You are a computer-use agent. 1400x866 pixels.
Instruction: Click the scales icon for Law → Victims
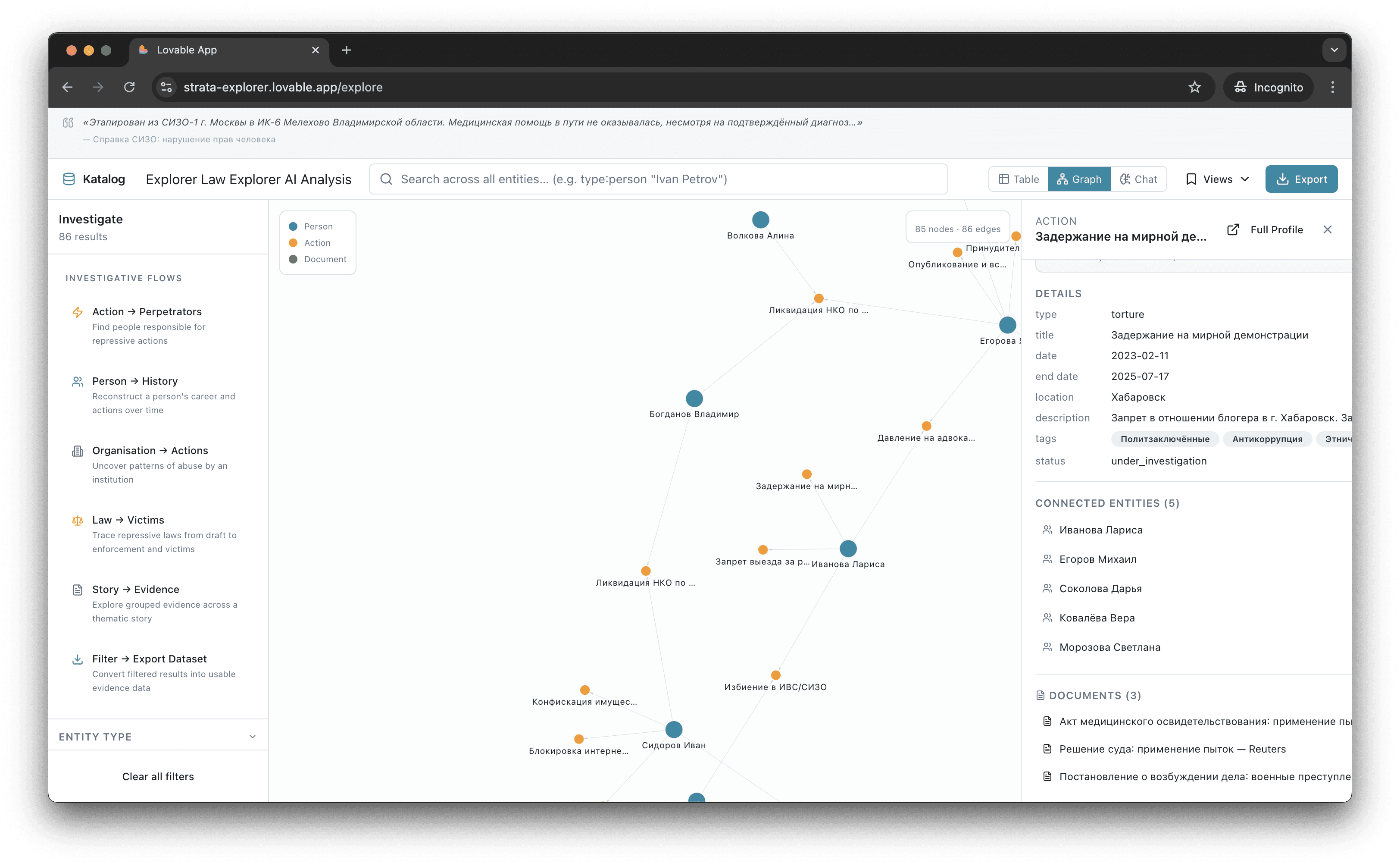(x=77, y=521)
